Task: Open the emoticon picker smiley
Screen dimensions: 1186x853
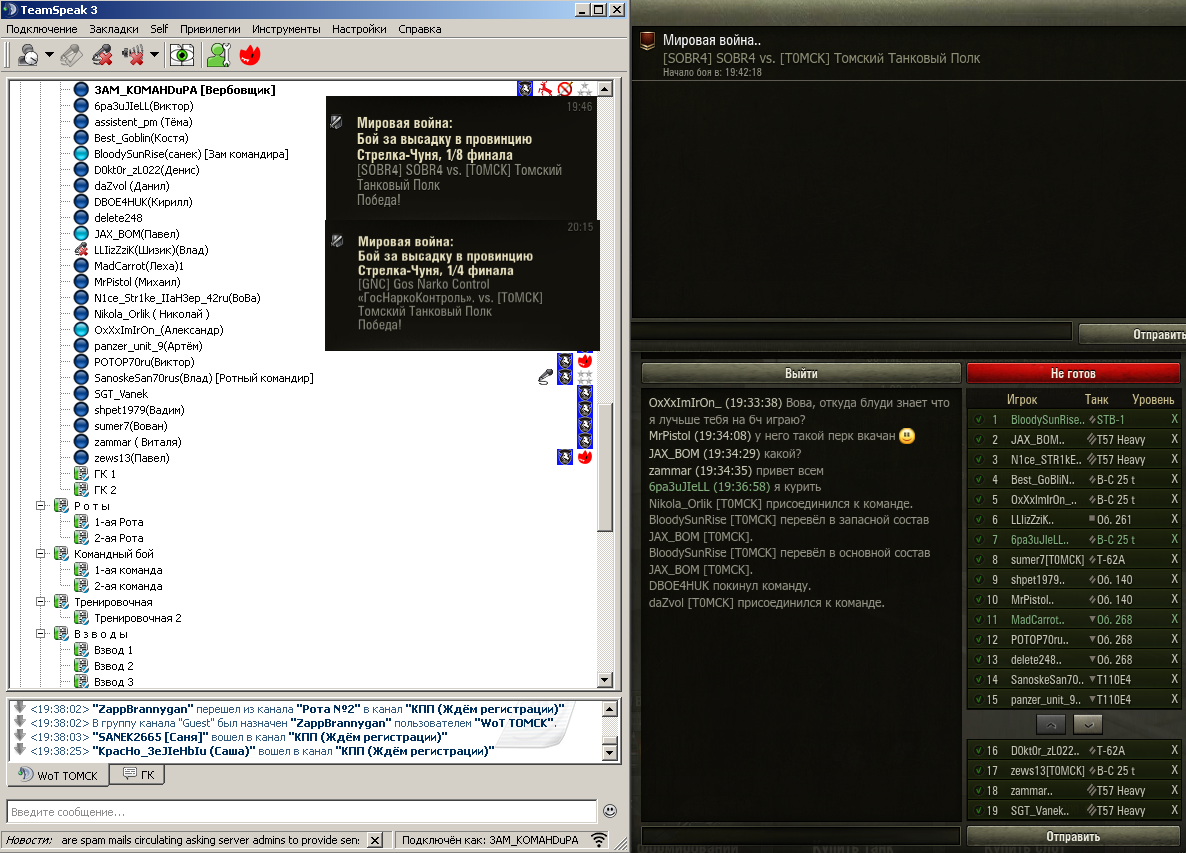Action: (x=610, y=811)
